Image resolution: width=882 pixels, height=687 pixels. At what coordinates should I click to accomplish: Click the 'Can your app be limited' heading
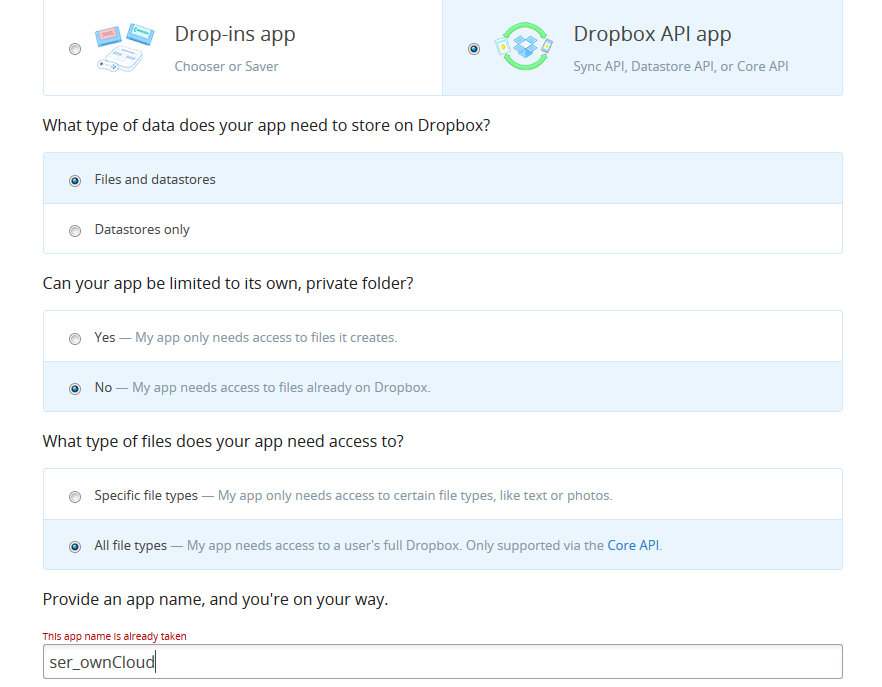pyautogui.click(x=228, y=284)
